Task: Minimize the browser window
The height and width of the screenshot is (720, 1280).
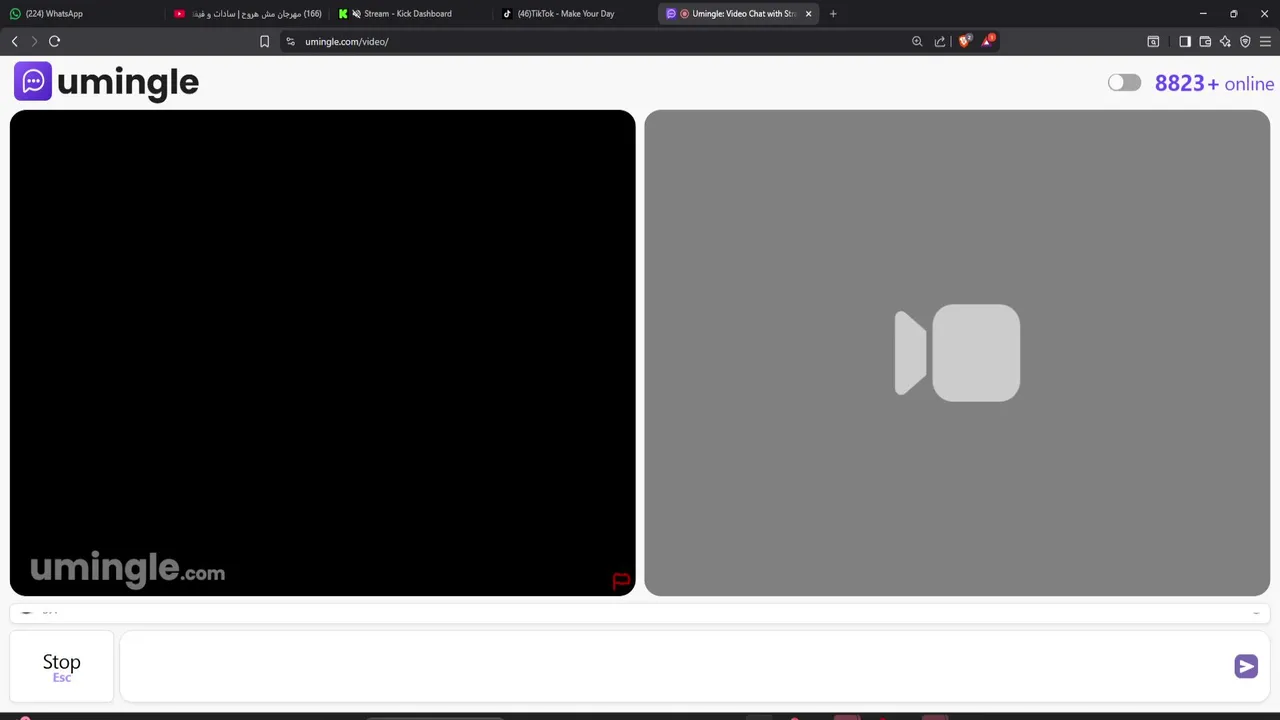Action: 1203,14
